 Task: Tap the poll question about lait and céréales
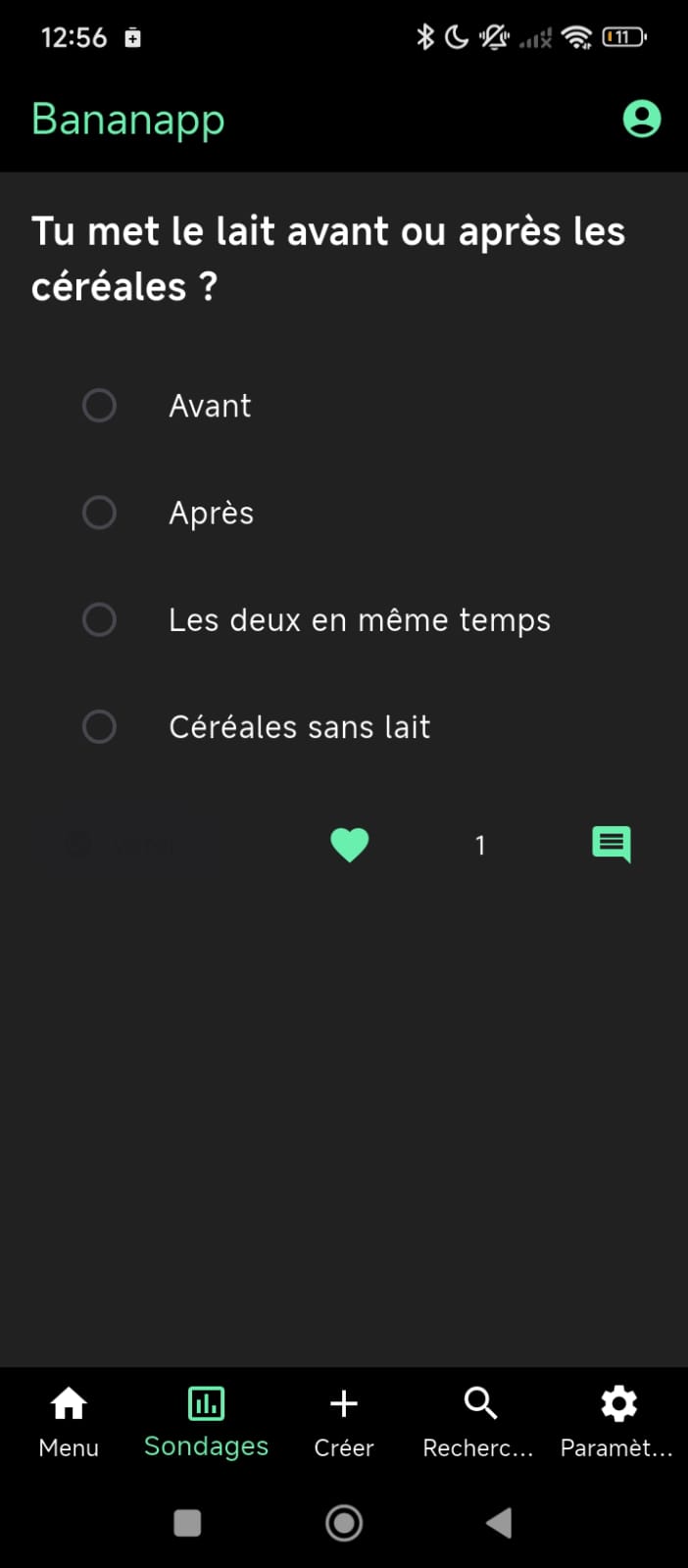(328, 259)
